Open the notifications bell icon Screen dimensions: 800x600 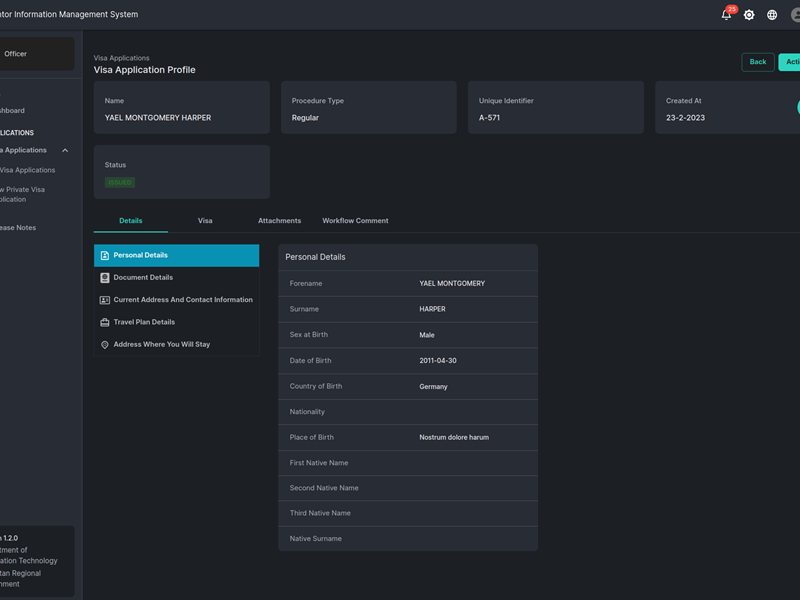726,15
